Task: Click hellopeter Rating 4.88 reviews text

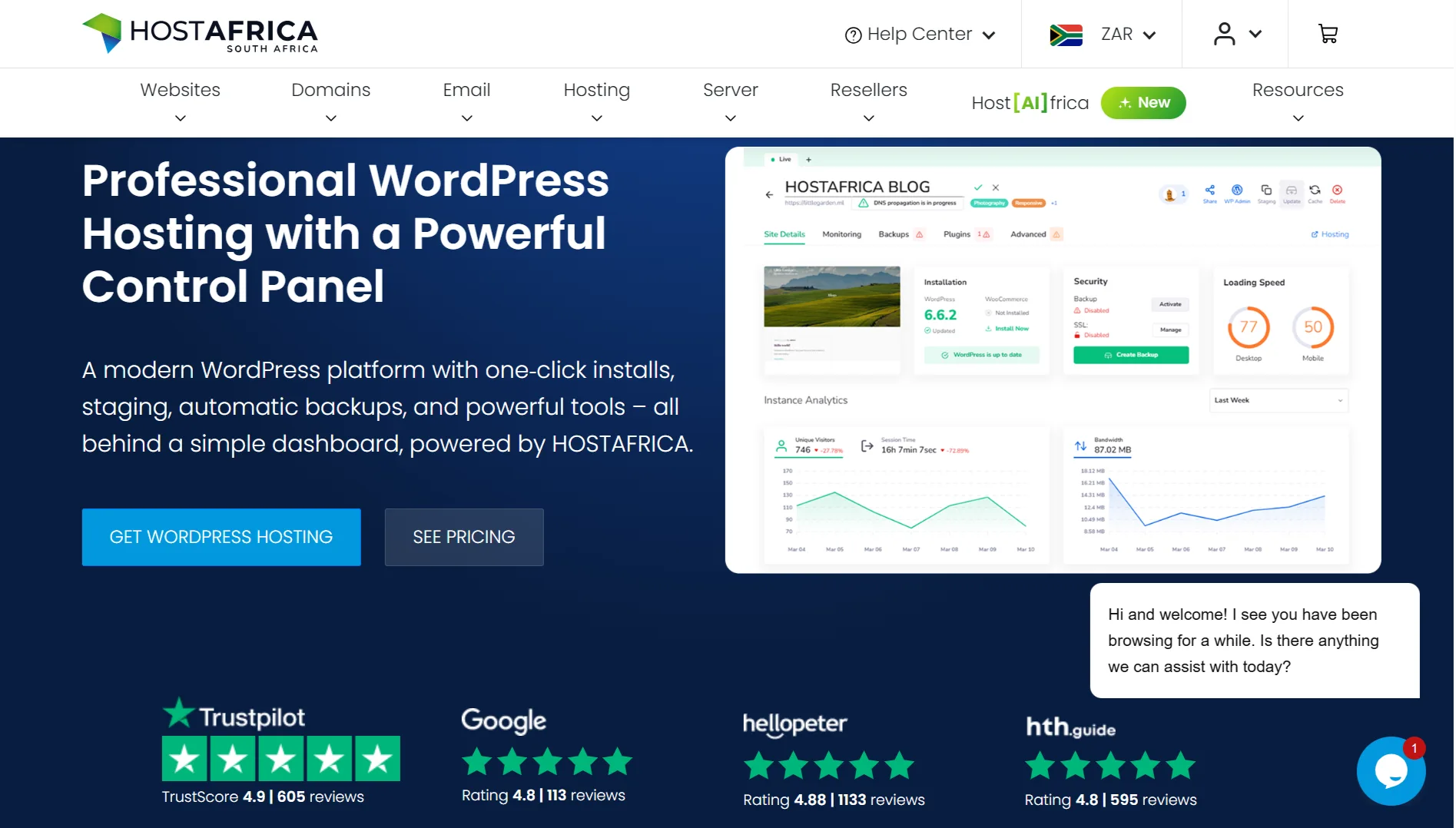Action: click(x=834, y=800)
